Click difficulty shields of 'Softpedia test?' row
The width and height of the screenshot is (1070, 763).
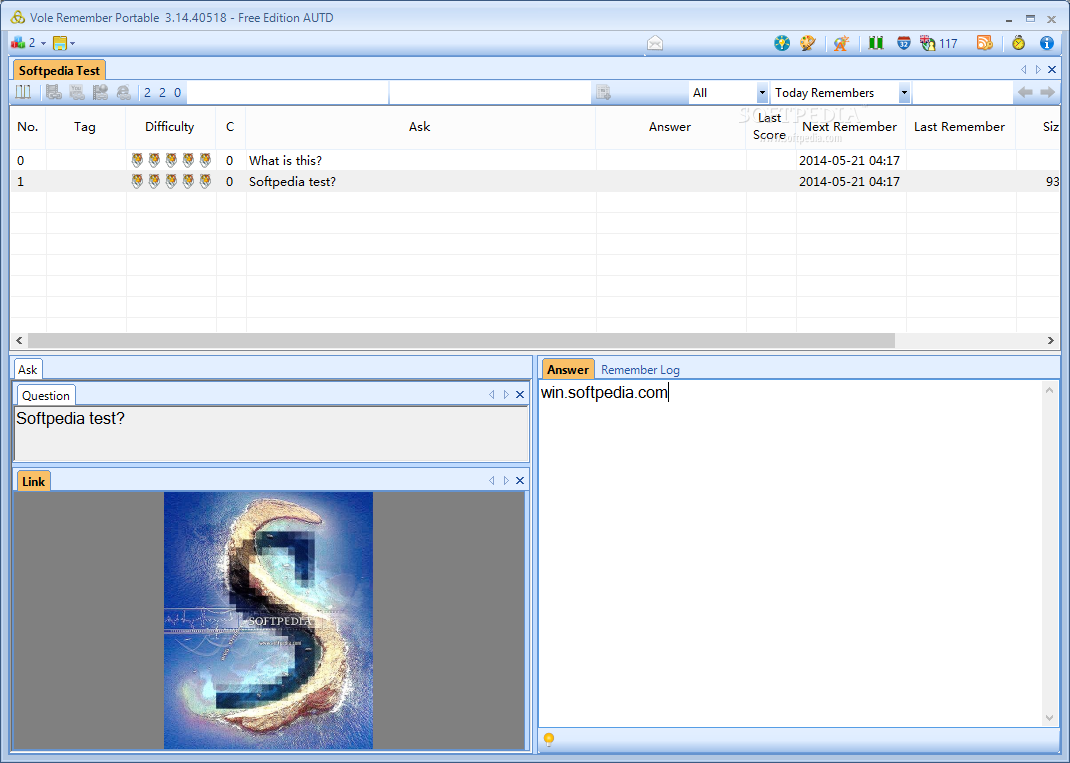point(171,182)
